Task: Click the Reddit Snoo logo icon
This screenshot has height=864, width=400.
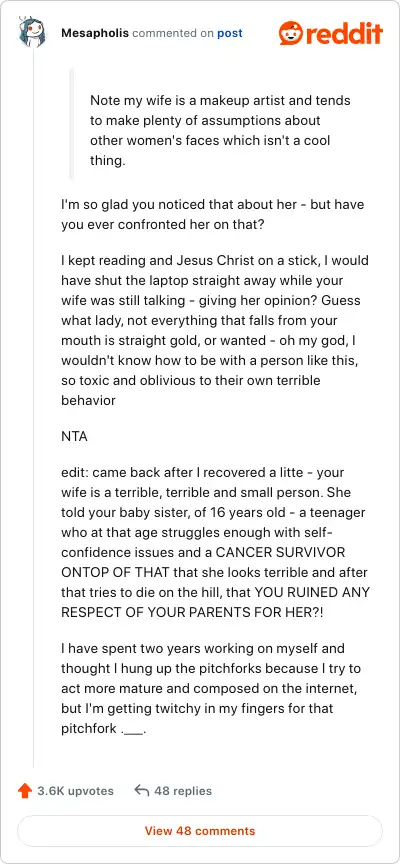Action: click(x=290, y=33)
